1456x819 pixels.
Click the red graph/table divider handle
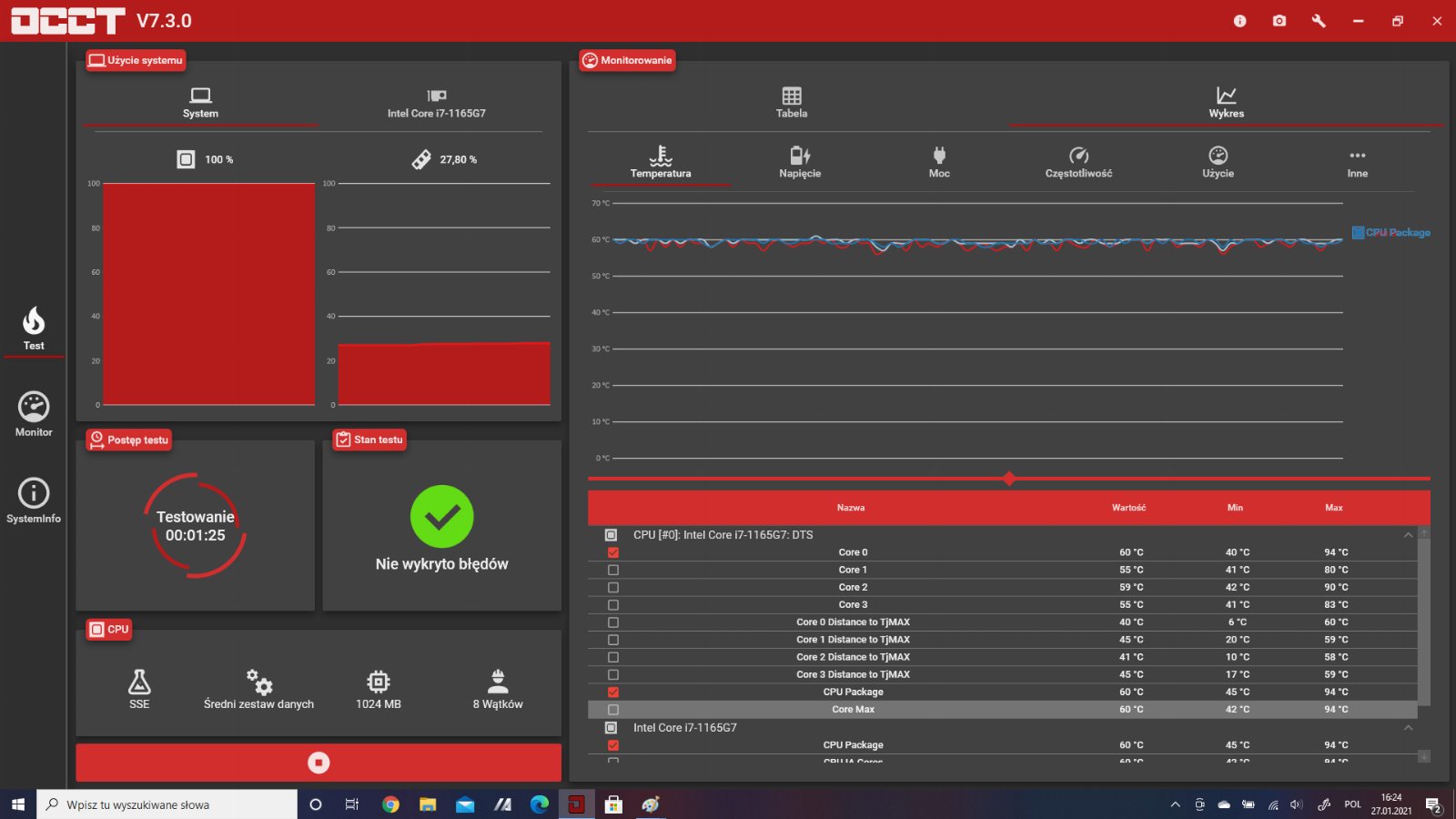[x=1009, y=479]
